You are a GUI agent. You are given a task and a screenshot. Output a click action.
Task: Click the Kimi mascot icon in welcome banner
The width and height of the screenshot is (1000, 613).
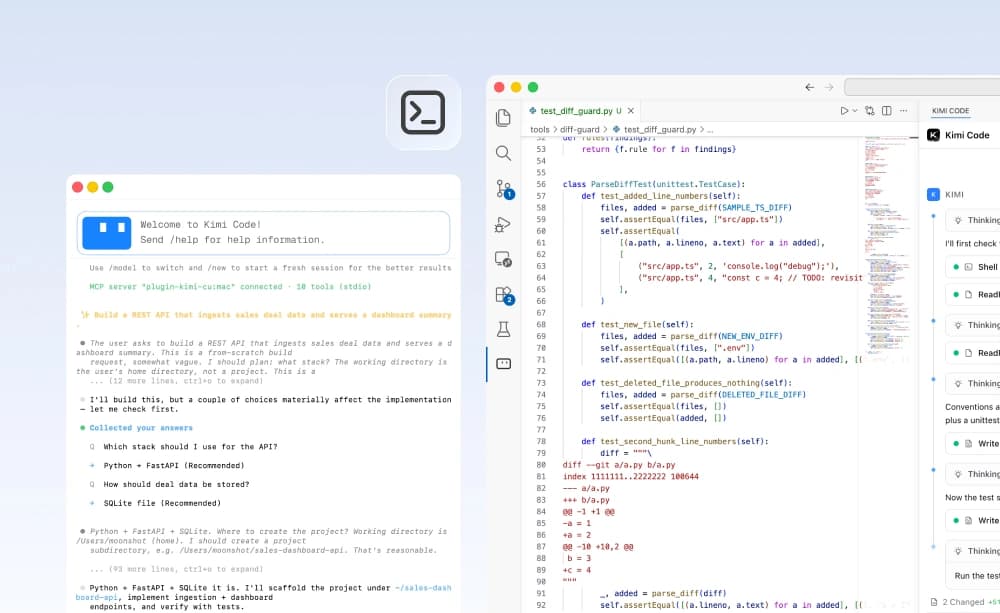[107, 233]
